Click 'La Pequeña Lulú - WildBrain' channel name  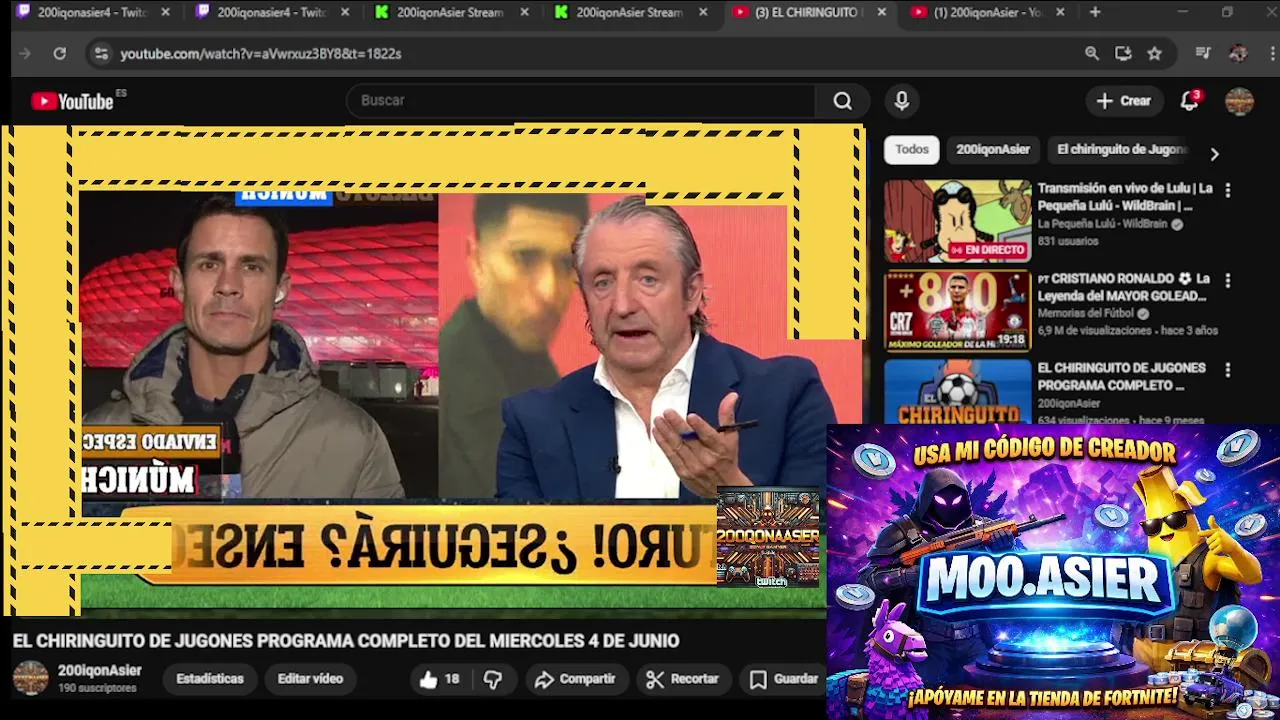(x=1102, y=225)
